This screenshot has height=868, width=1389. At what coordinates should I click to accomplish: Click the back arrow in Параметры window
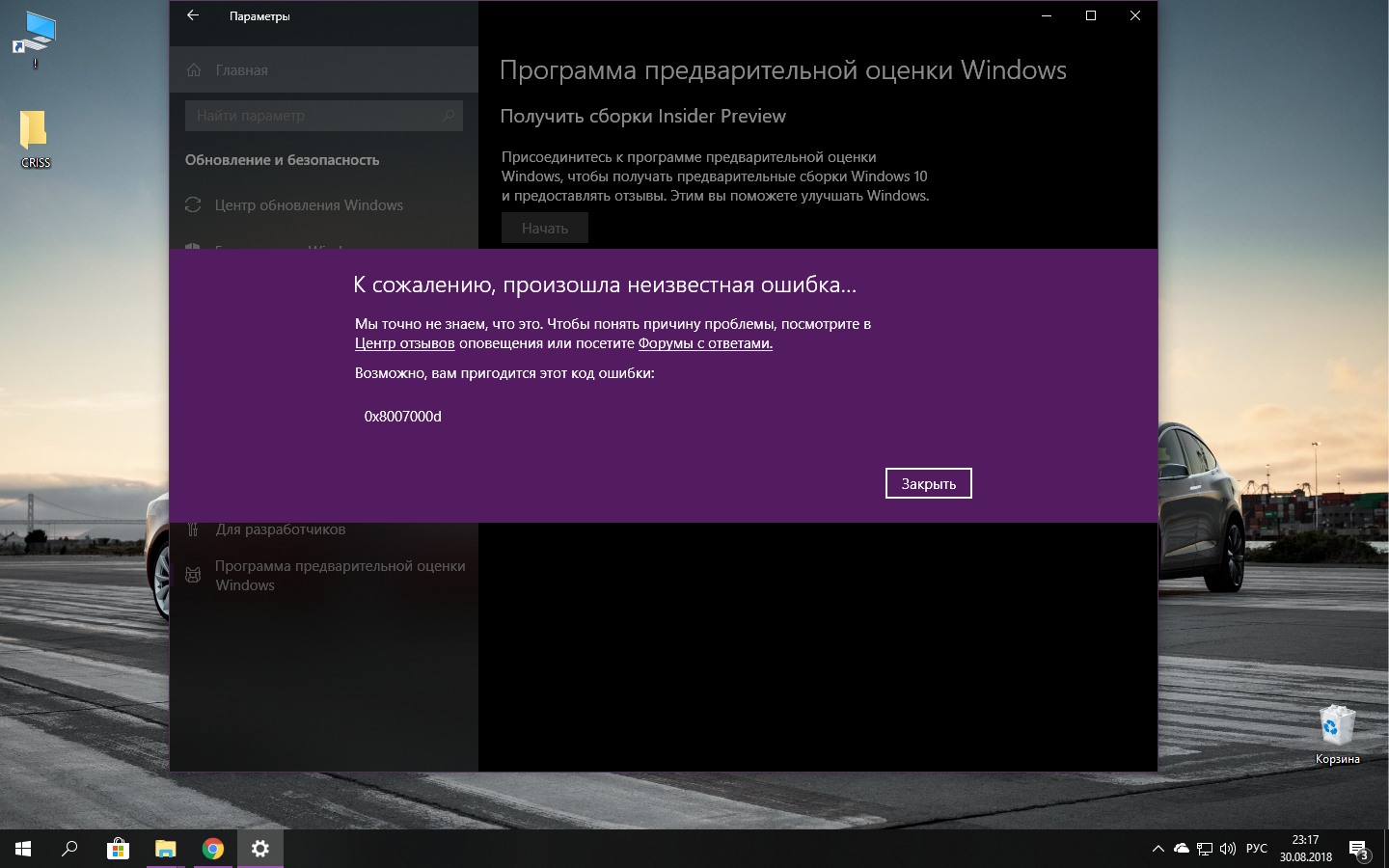coord(193,15)
